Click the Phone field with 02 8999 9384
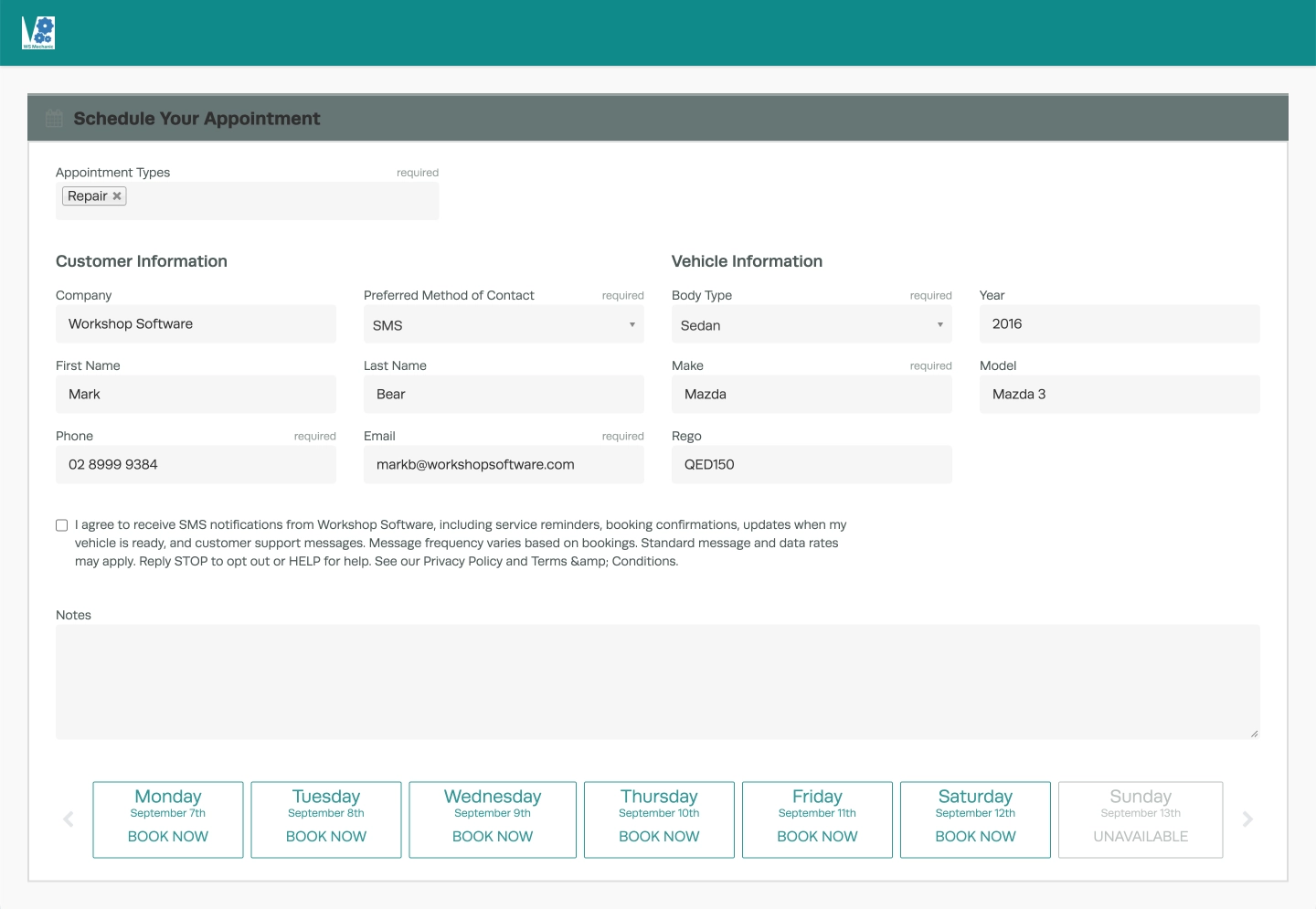The width and height of the screenshot is (1316, 909). tap(196, 465)
